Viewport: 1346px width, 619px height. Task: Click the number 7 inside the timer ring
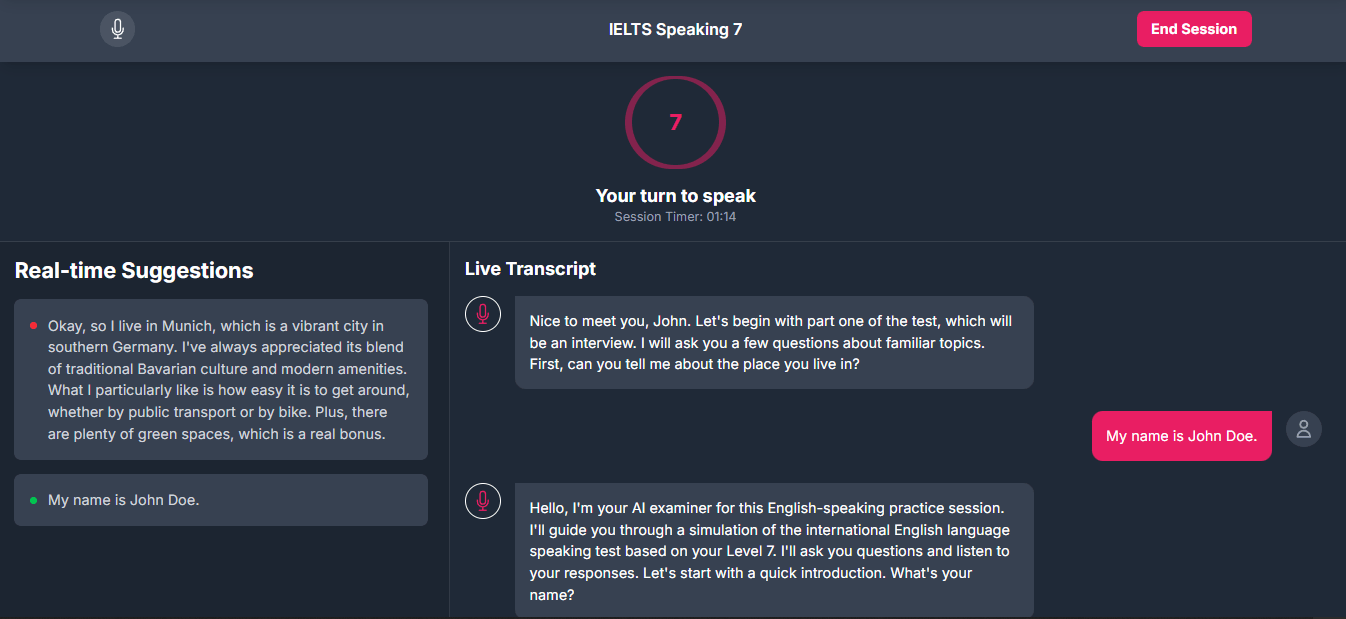click(675, 122)
